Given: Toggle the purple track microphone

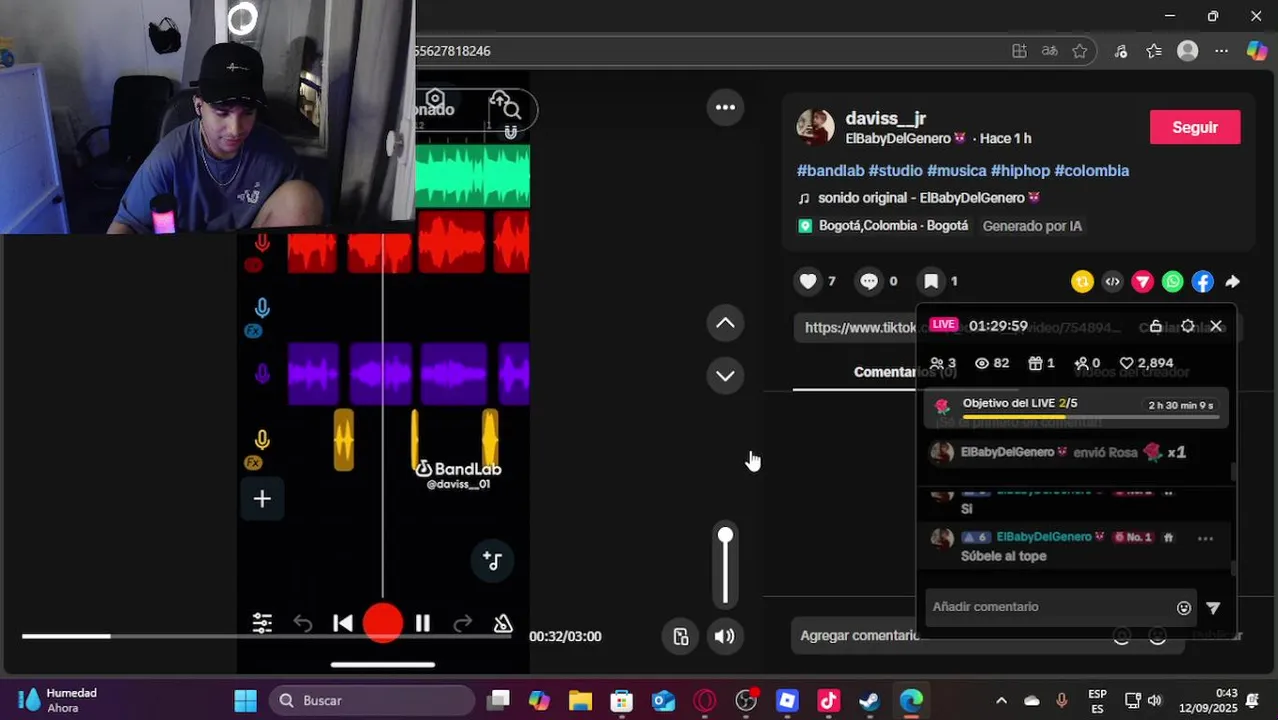Looking at the screenshot, I should pos(262,375).
